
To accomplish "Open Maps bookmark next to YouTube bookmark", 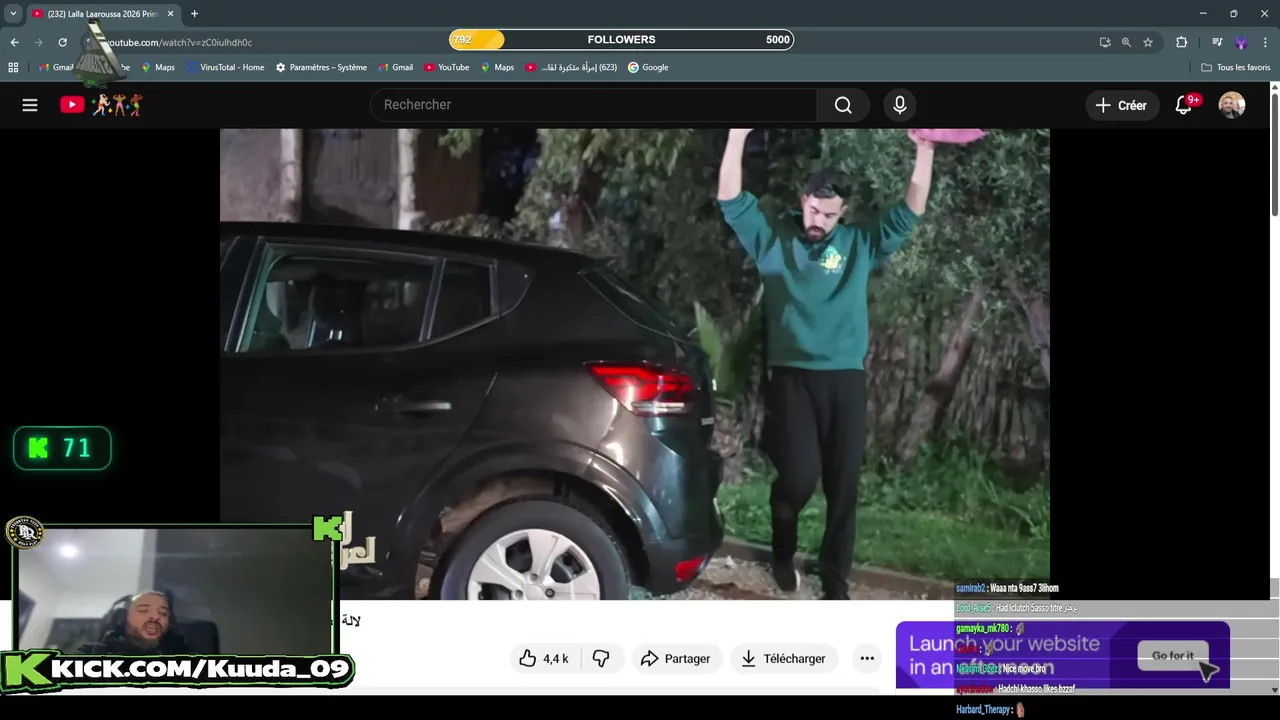I will [x=497, y=67].
